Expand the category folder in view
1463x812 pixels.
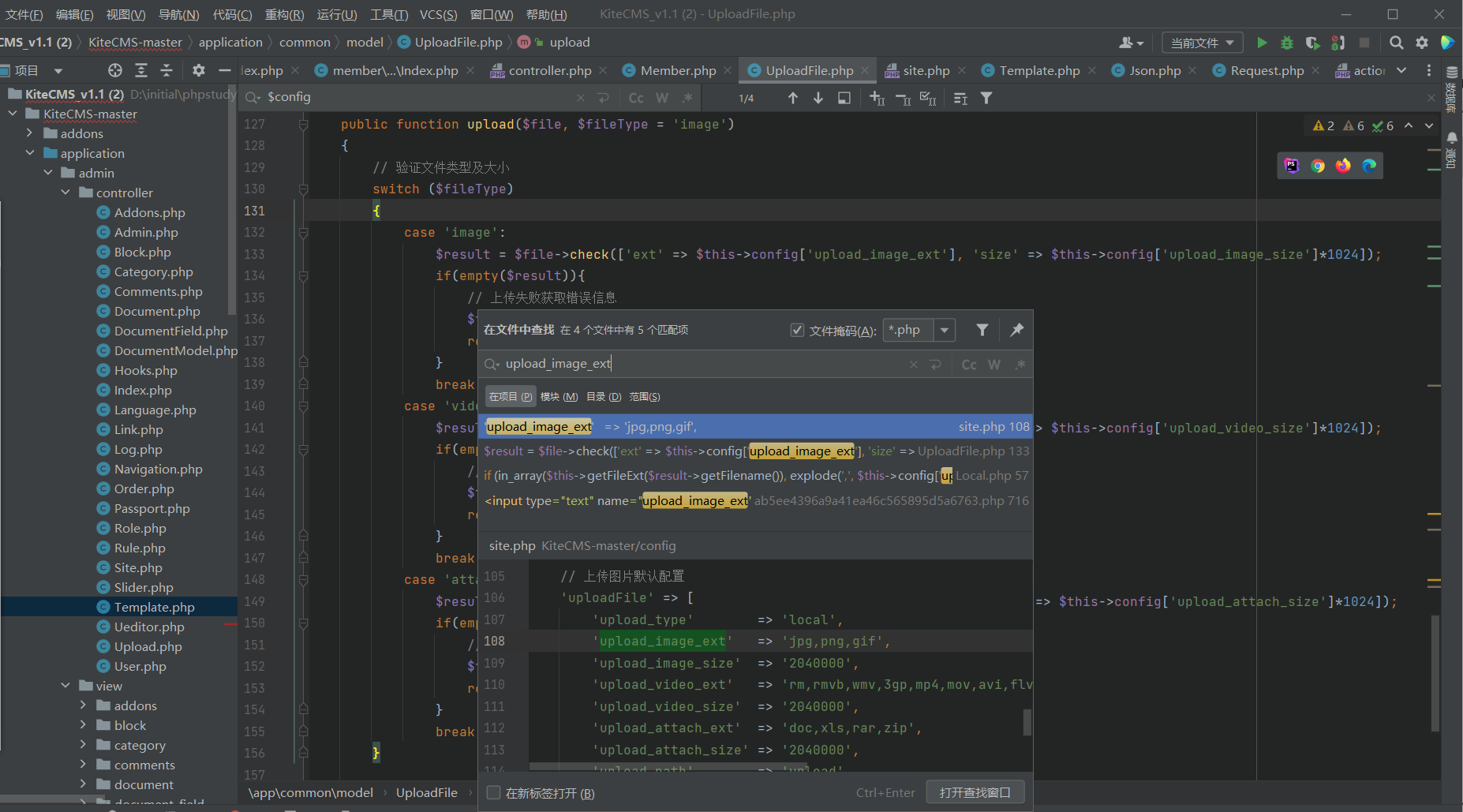tap(83, 745)
